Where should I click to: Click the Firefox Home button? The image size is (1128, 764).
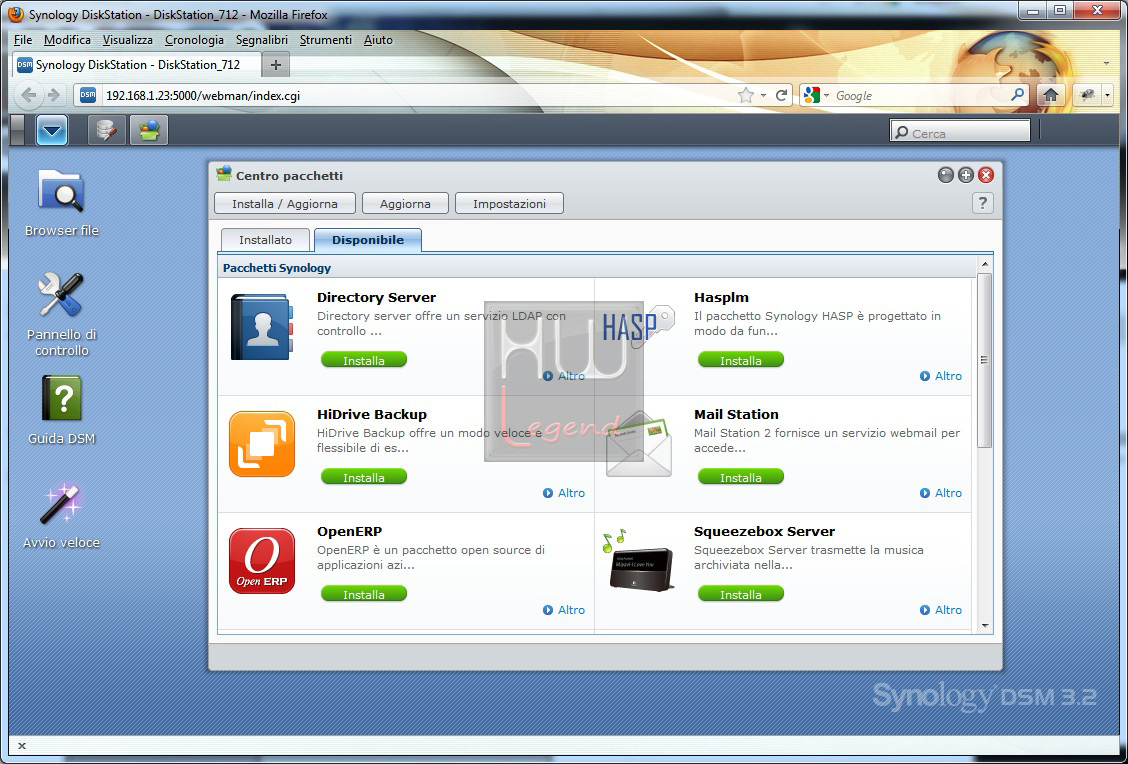(1050, 95)
